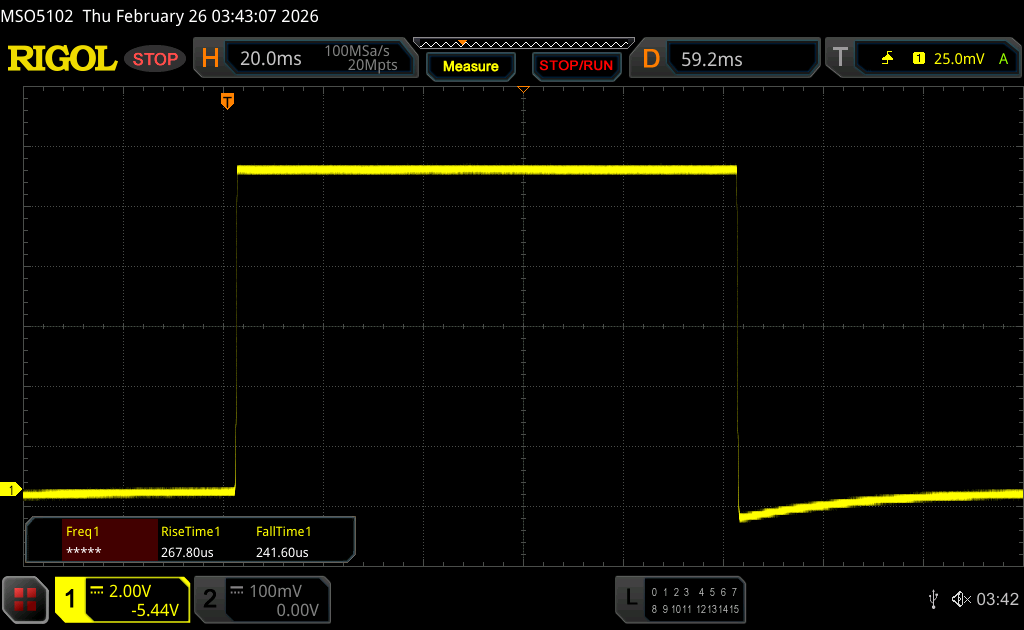Select the orange D delay icon

[x=651, y=59]
